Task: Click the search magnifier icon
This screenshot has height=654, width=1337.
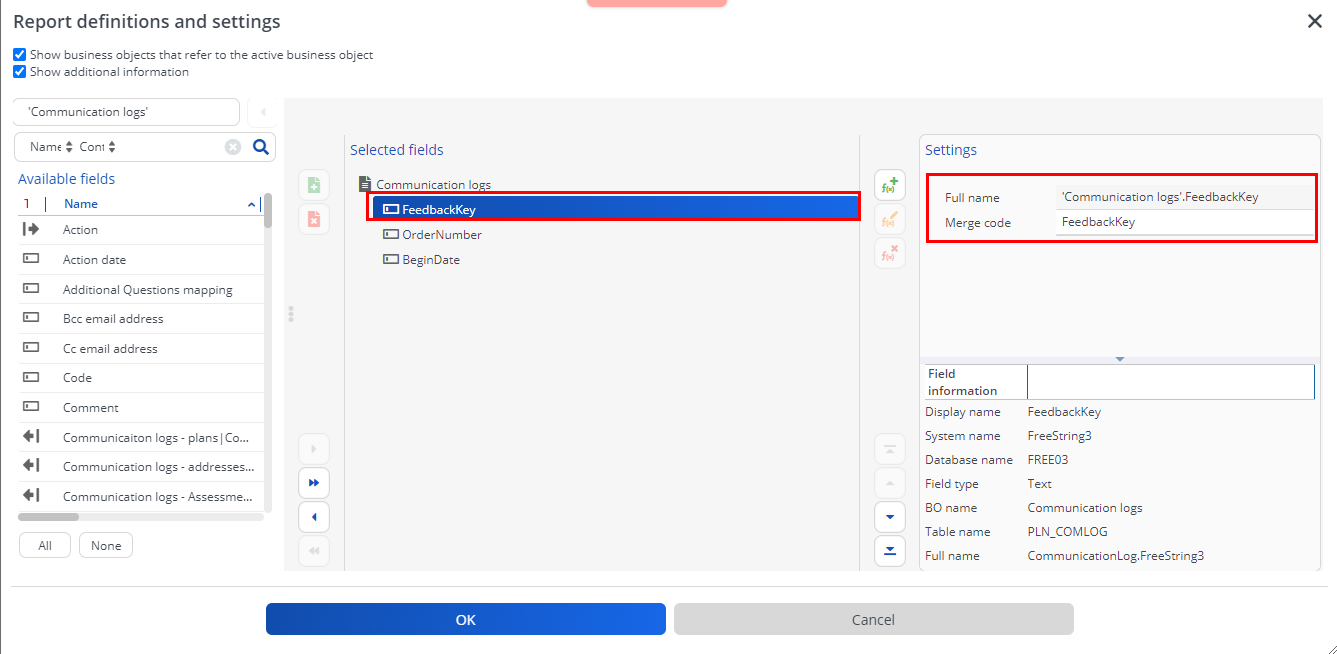Action: click(260, 147)
